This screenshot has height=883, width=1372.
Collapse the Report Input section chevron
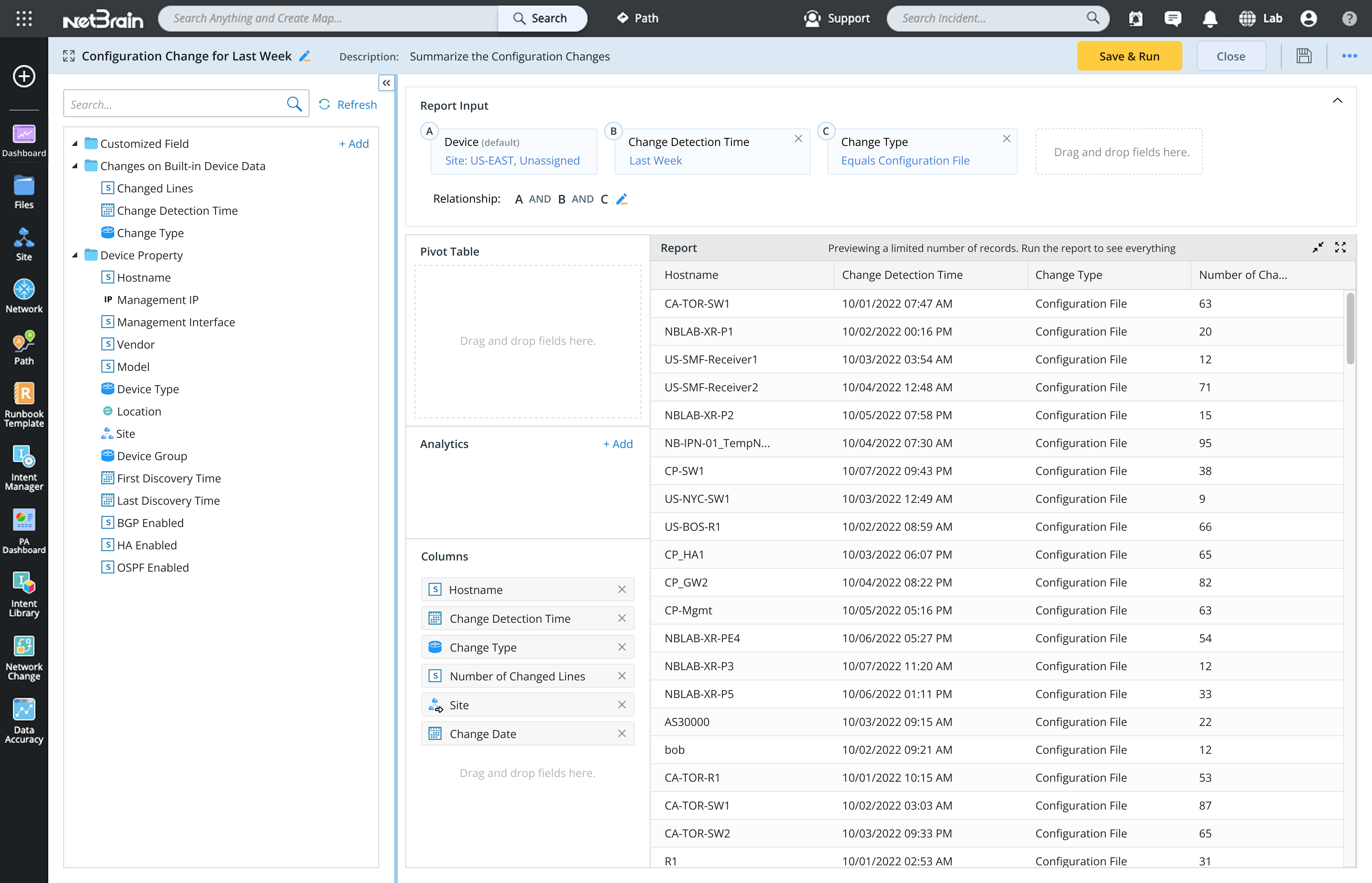point(1337,101)
